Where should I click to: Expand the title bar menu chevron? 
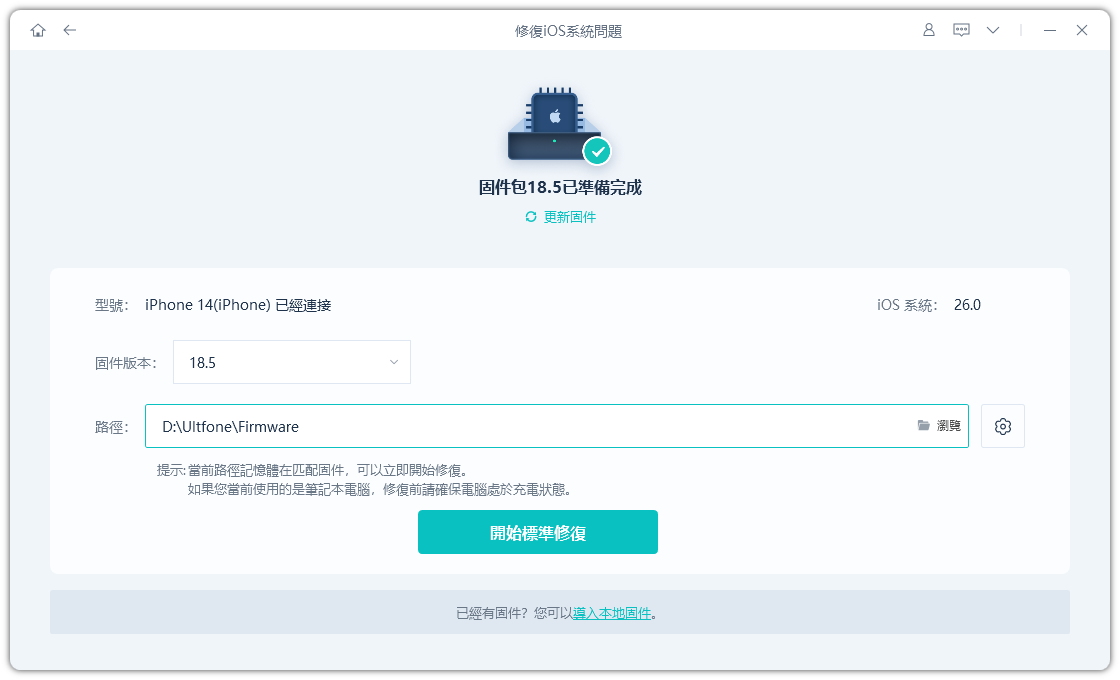[992, 30]
